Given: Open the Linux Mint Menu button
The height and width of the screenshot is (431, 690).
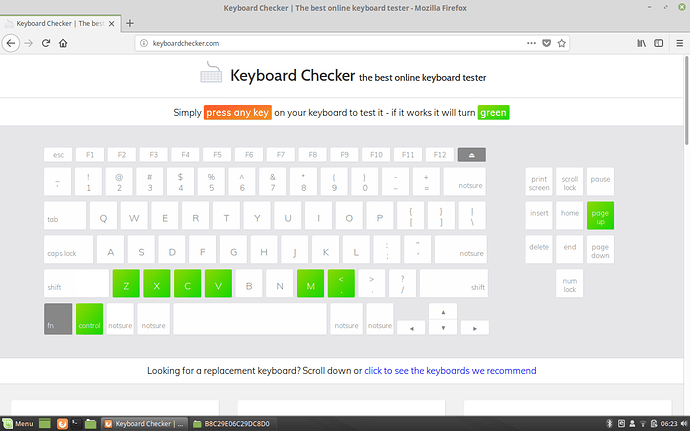Looking at the screenshot, I should [x=18, y=424].
